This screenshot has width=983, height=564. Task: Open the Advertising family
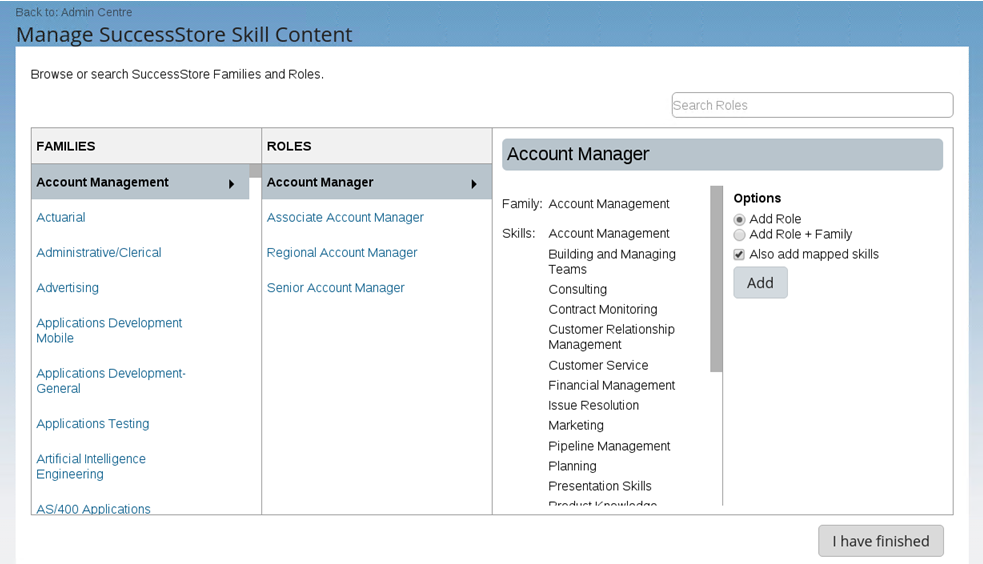pyautogui.click(x=67, y=288)
